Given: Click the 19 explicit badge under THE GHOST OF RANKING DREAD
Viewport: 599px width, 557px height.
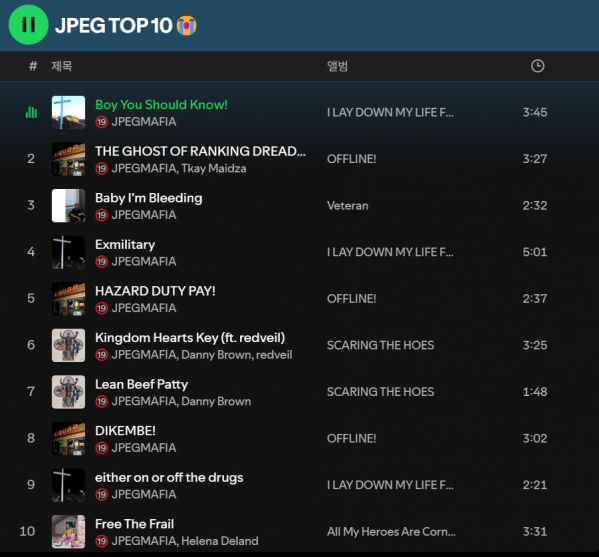Looking at the screenshot, I should click(102, 168).
